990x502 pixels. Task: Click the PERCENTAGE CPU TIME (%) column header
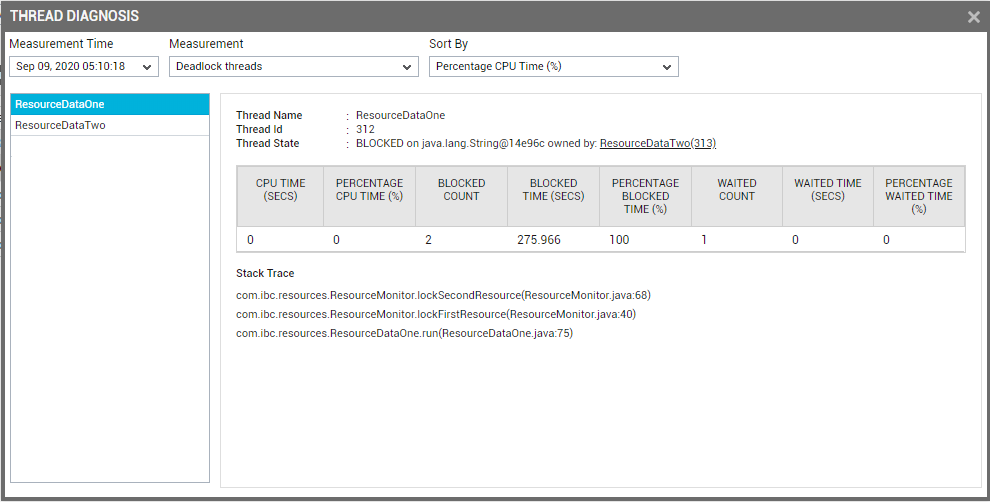(369, 196)
